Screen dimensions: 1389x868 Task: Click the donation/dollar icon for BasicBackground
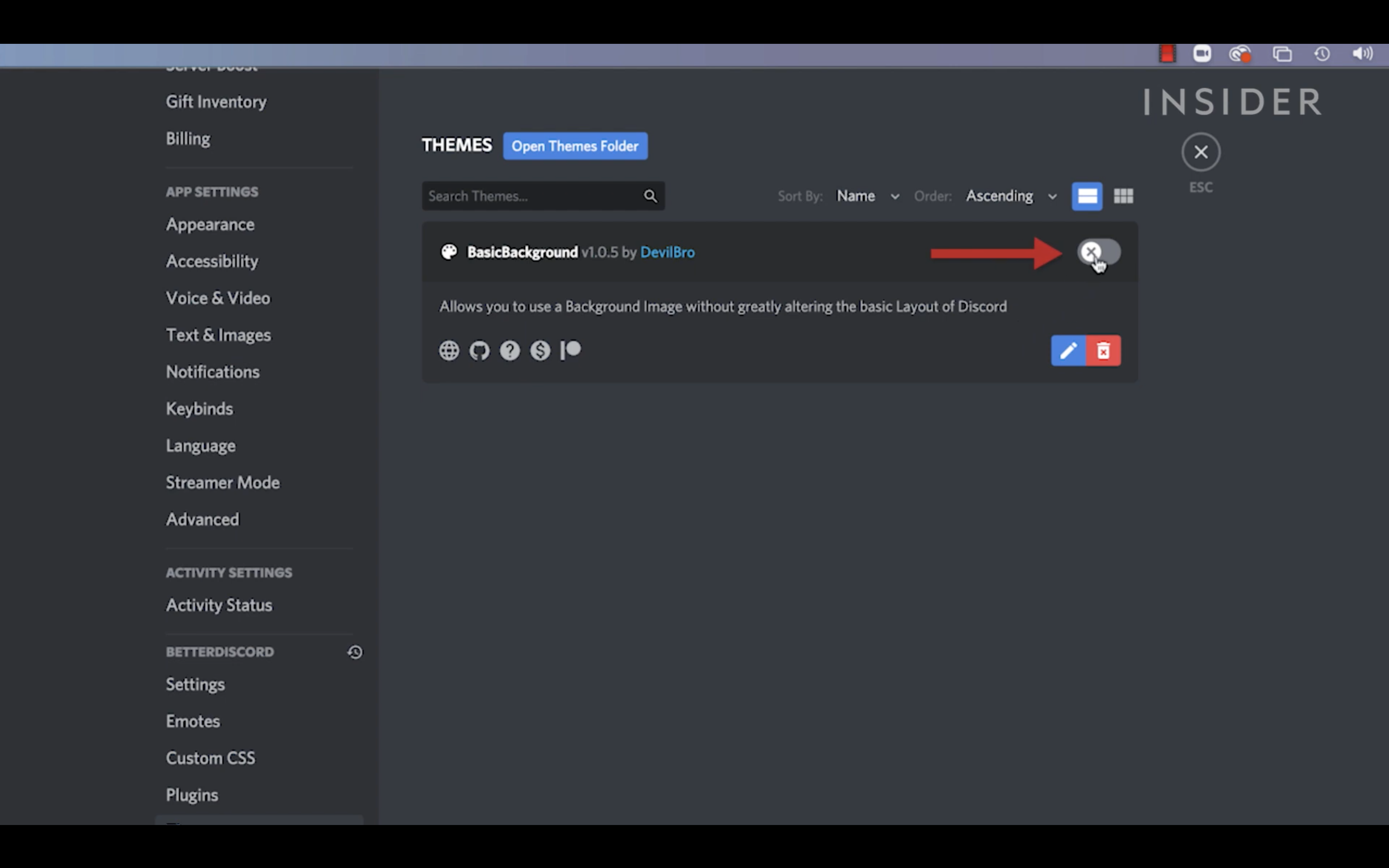[539, 350]
